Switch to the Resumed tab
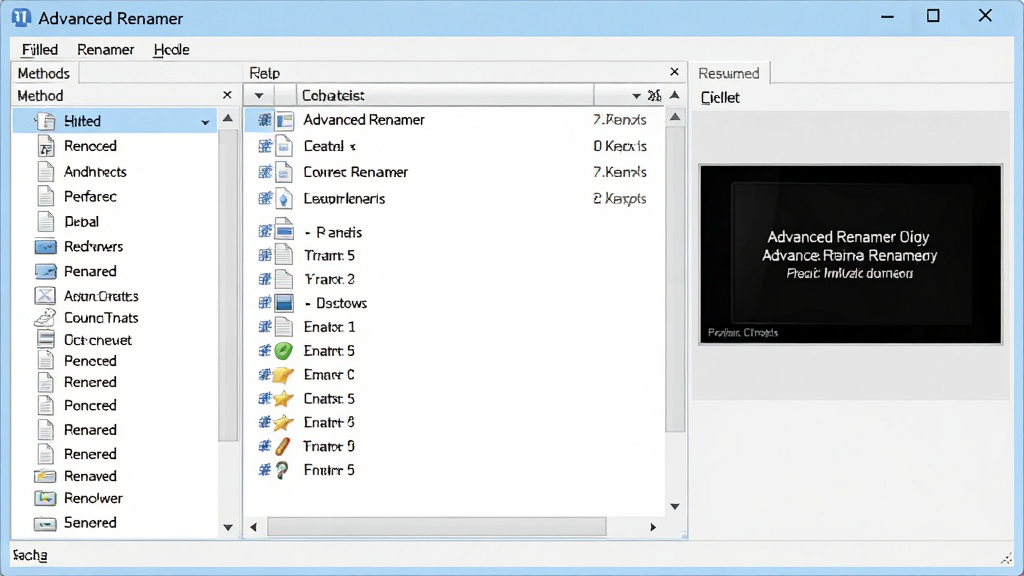The height and width of the screenshot is (576, 1024). click(x=729, y=73)
